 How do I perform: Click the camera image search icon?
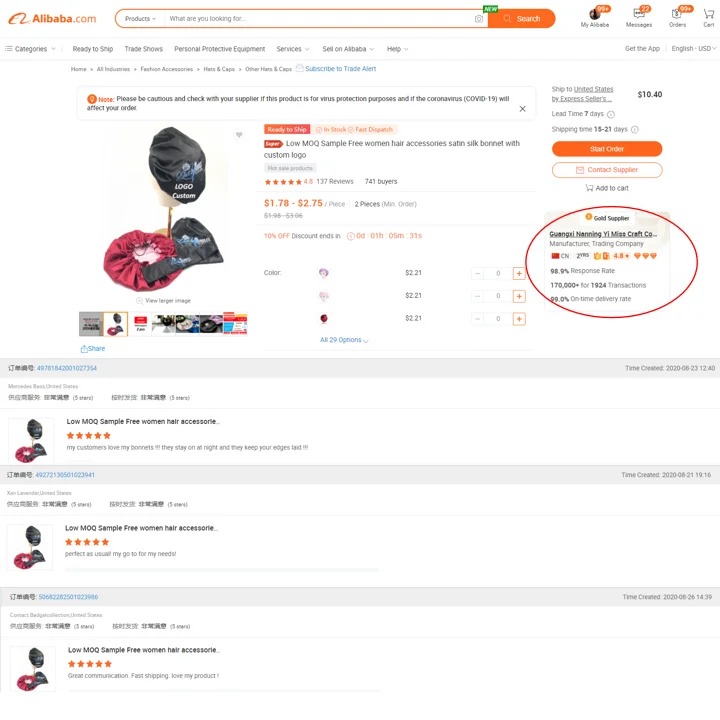(x=478, y=19)
